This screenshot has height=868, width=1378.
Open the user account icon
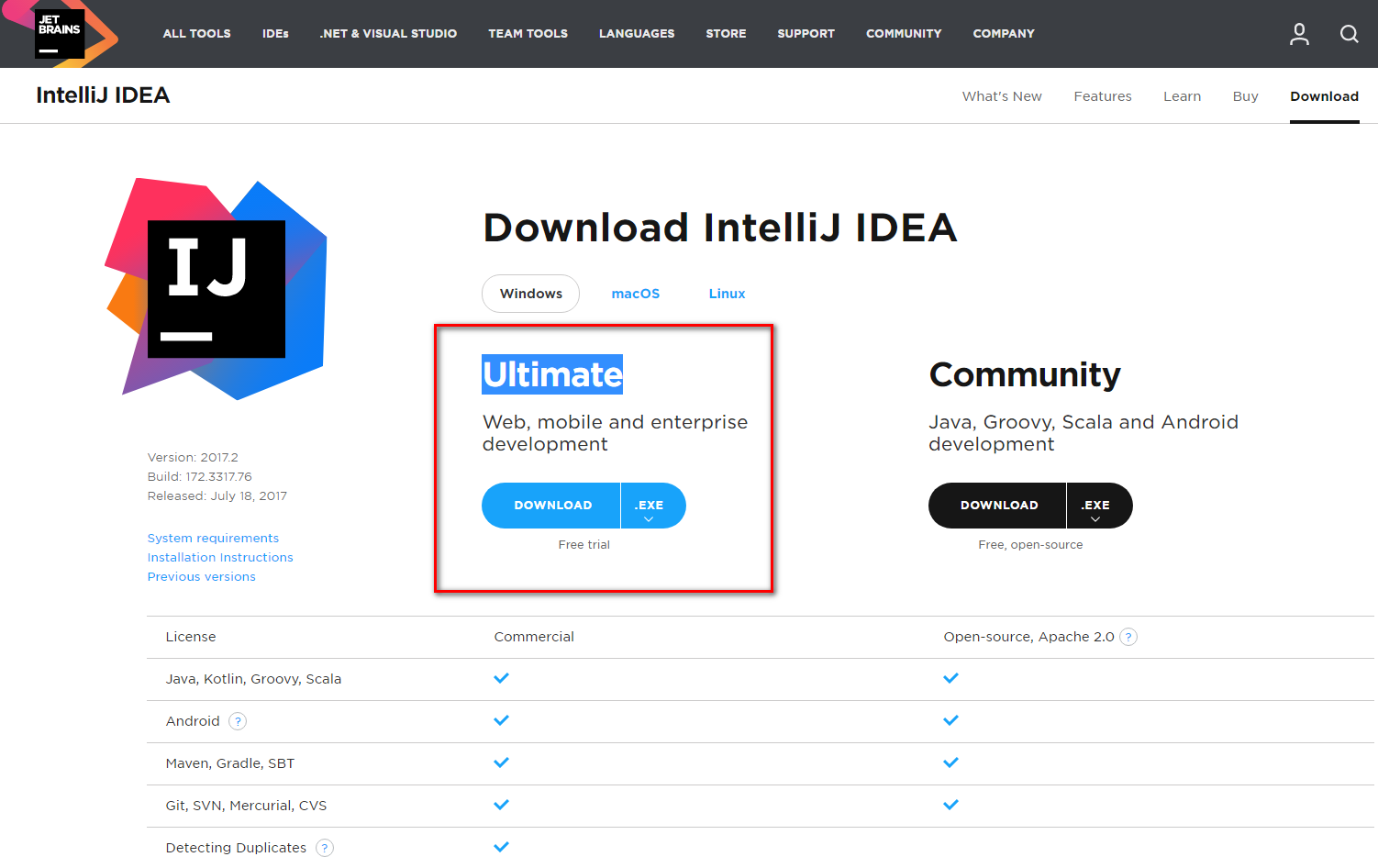1299,34
